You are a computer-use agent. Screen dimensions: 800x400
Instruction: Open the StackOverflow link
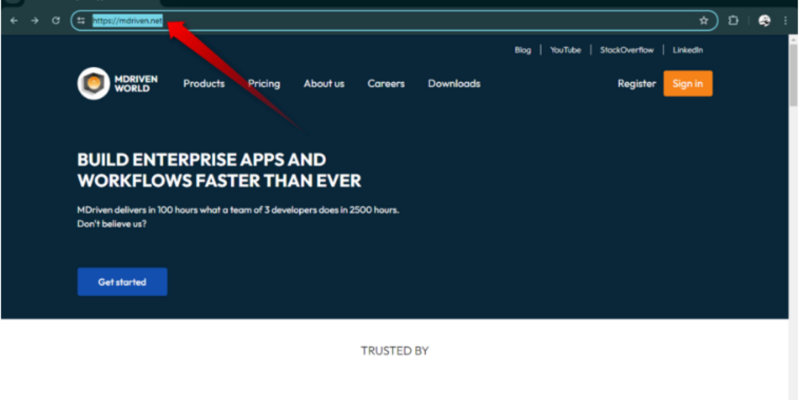(x=627, y=50)
